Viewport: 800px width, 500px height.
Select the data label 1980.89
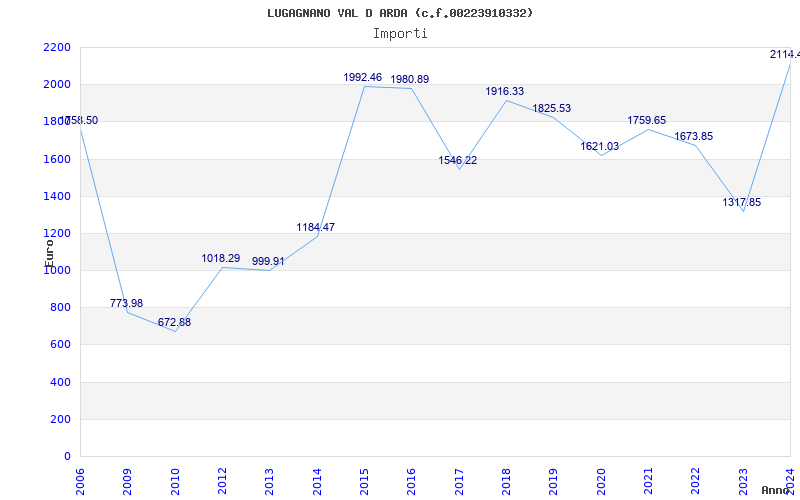coord(410,80)
